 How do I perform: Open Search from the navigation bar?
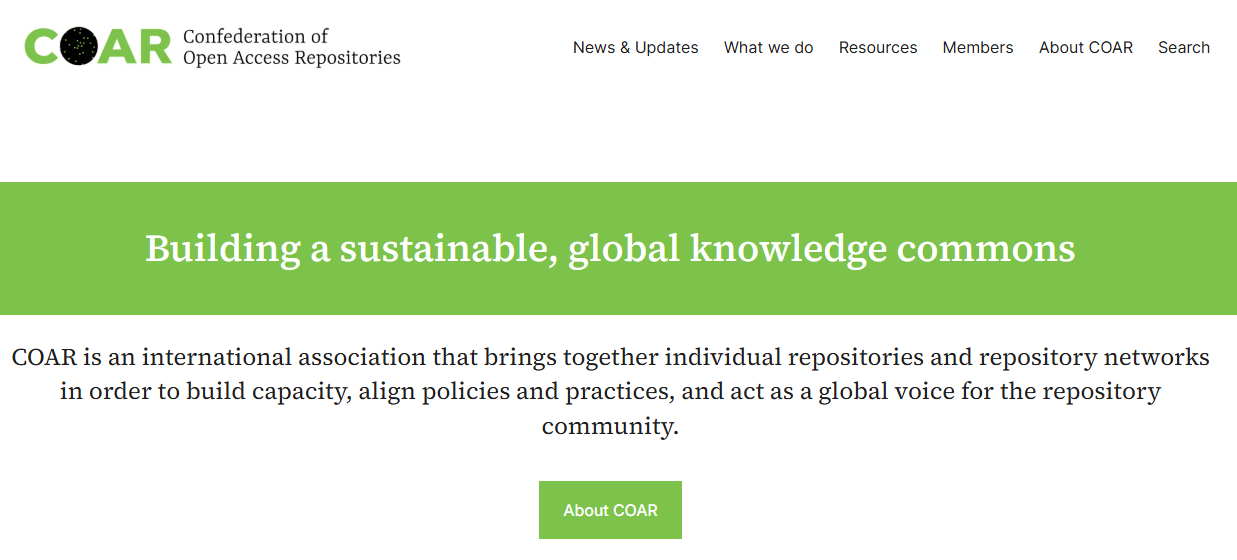[1184, 47]
